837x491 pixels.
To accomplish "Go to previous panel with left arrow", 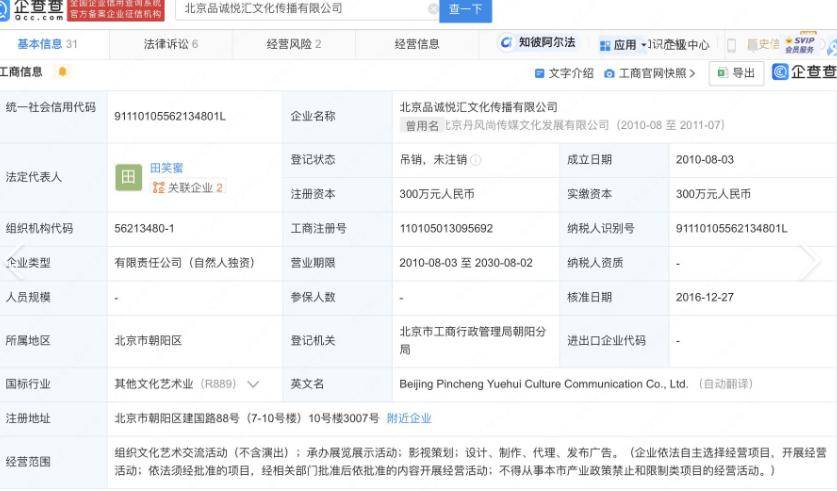I will [15, 262].
